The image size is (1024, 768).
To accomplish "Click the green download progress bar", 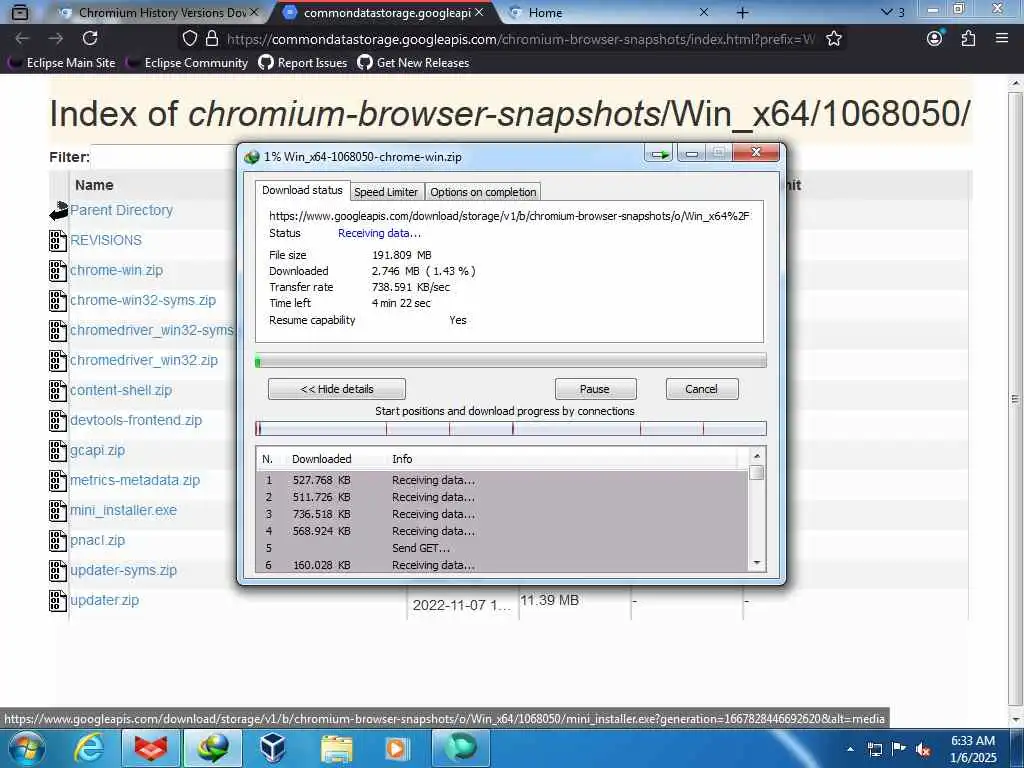I will (x=511, y=361).
